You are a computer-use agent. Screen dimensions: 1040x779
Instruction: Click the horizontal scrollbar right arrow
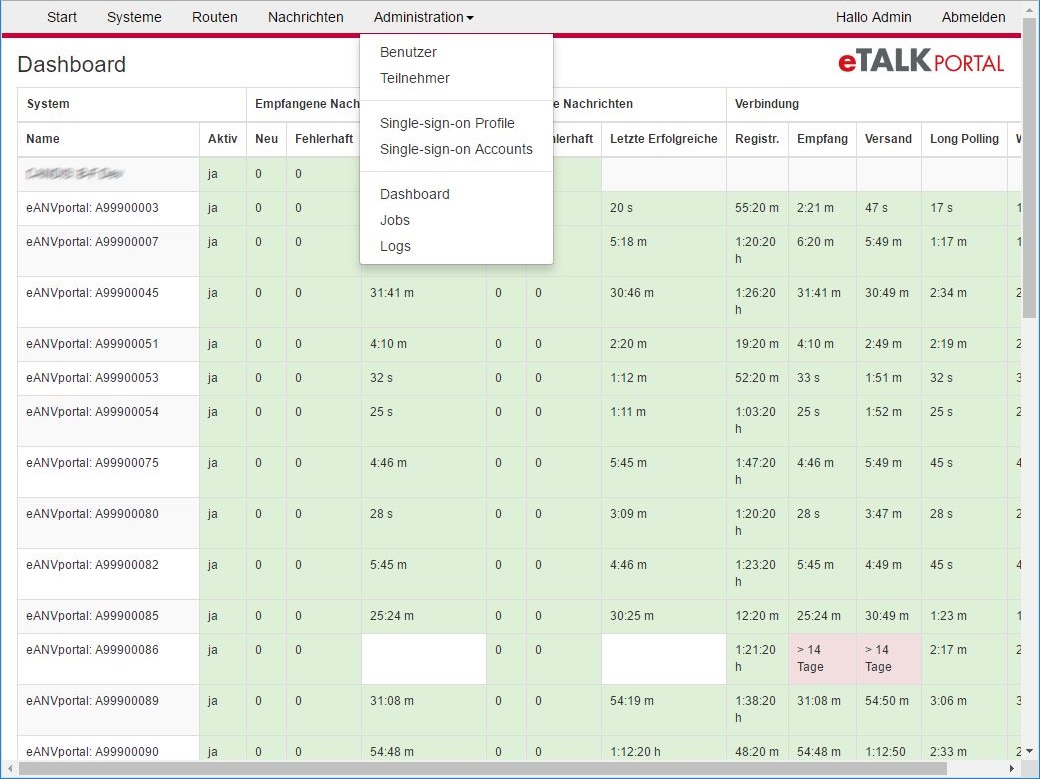pyautogui.click(x=1013, y=768)
